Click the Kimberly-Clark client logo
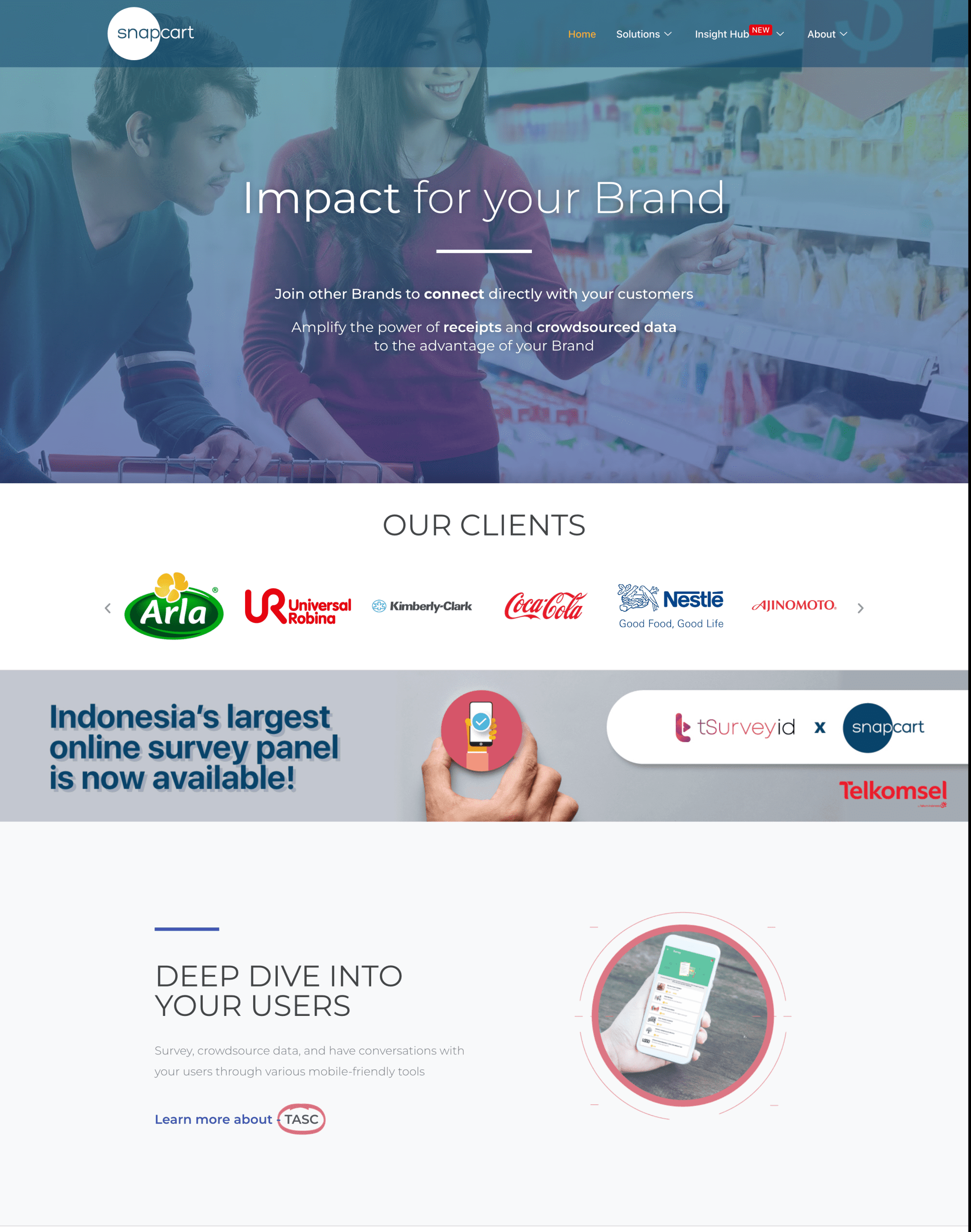 [x=423, y=605]
